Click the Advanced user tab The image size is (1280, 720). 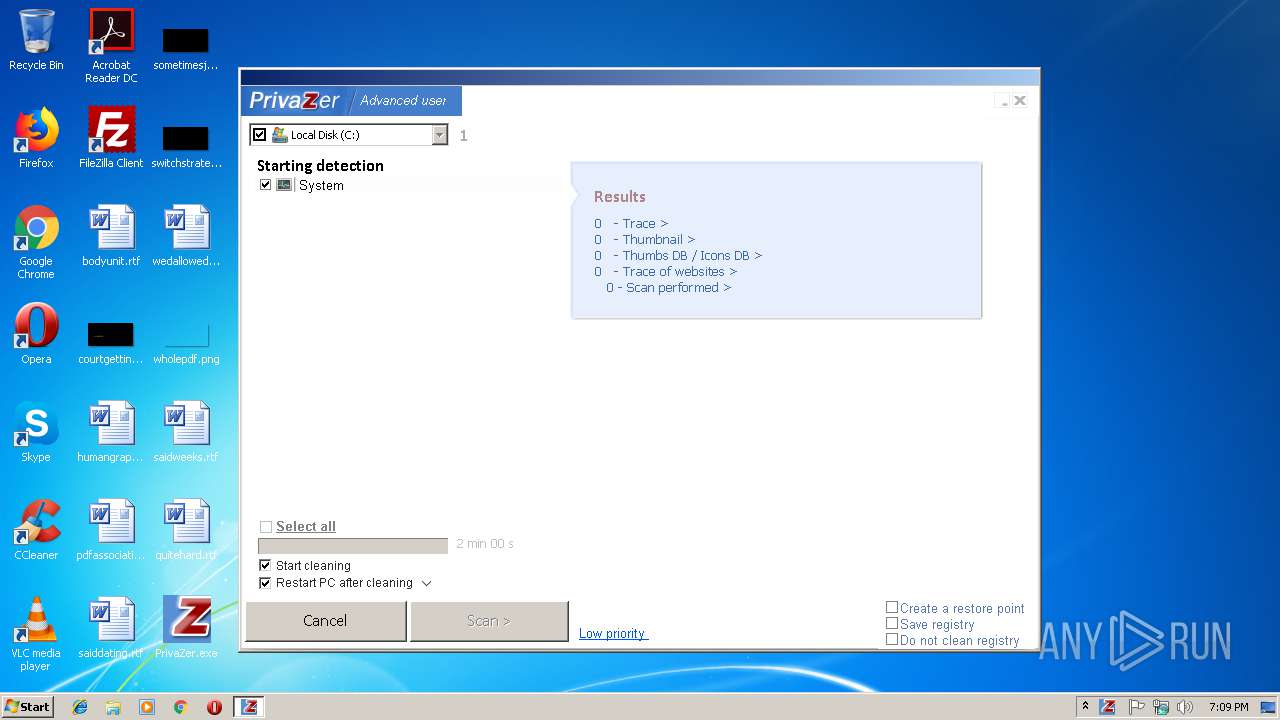(x=403, y=100)
